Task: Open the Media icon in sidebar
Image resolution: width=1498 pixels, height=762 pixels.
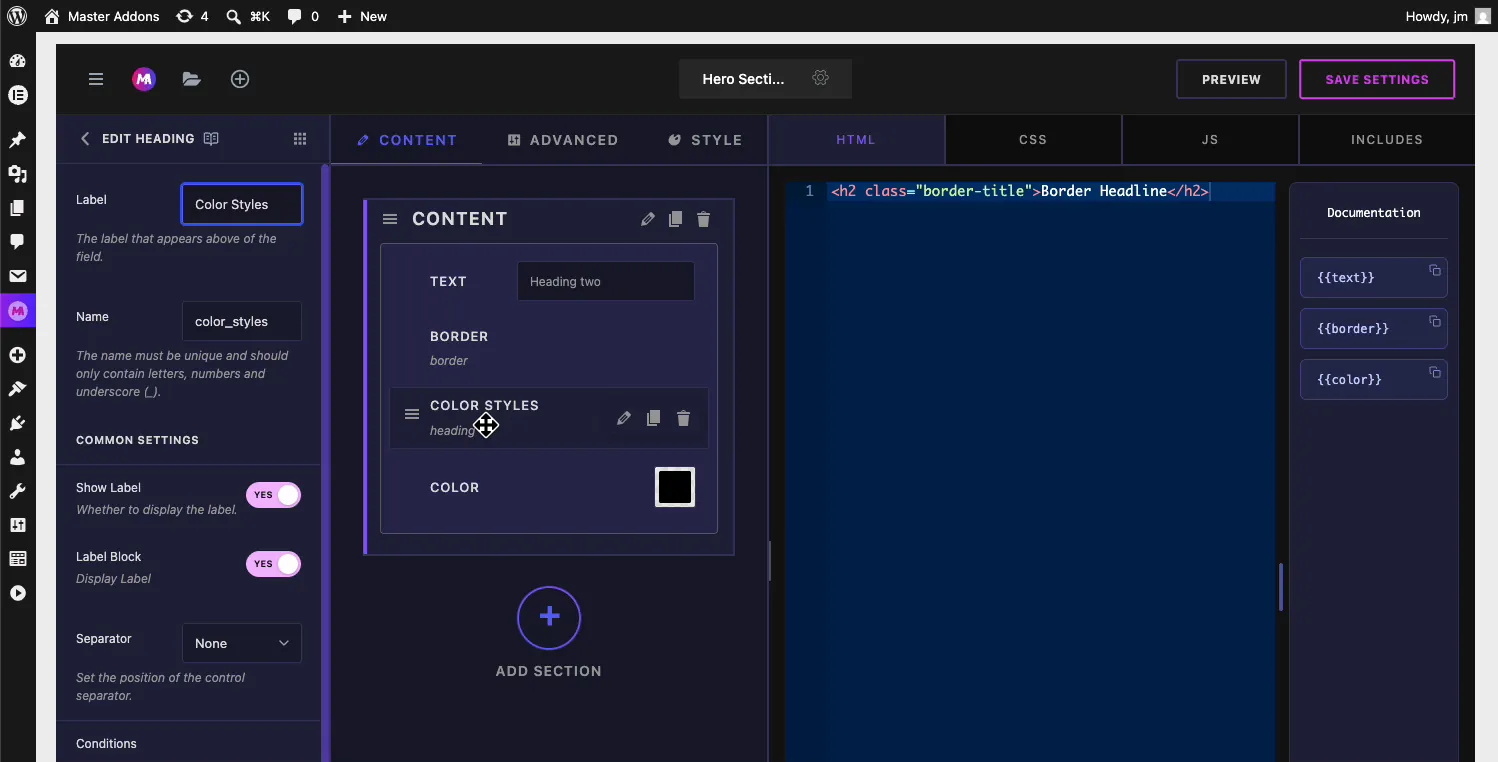Action: (x=17, y=174)
